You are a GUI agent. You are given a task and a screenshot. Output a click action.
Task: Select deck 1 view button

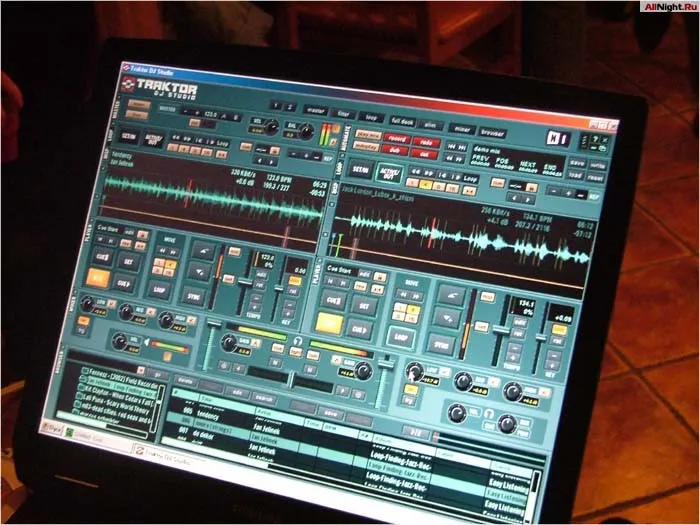point(276,106)
